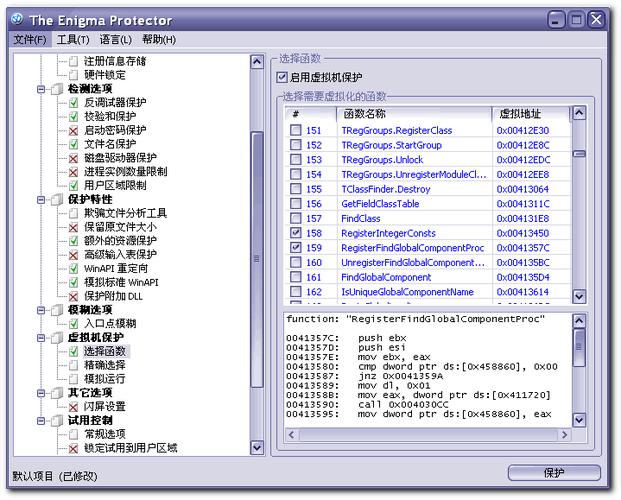The height and width of the screenshot is (500, 621).
Task: Sort by 虚拟地址 column header
Action: point(531,114)
